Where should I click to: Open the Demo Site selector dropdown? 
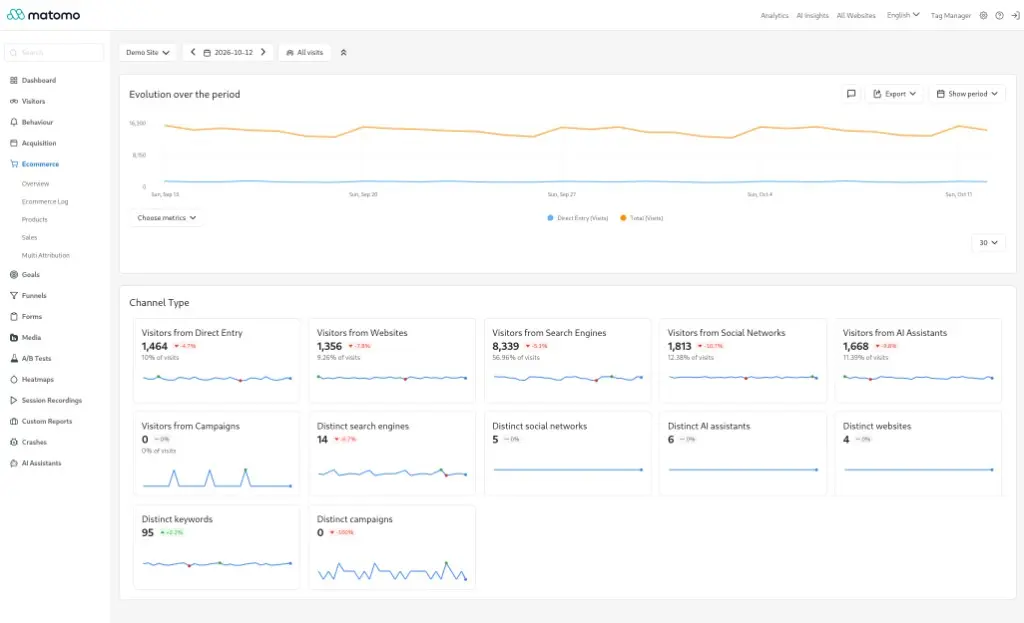click(148, 52)
